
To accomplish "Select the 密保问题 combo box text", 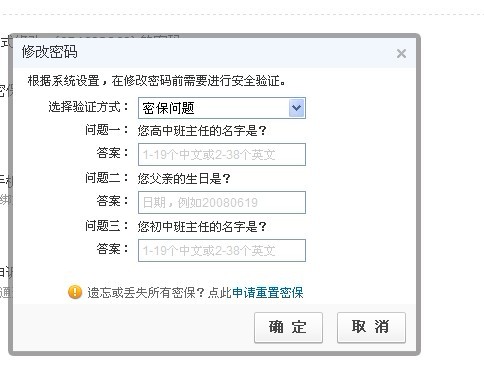I will coord(168,108).
